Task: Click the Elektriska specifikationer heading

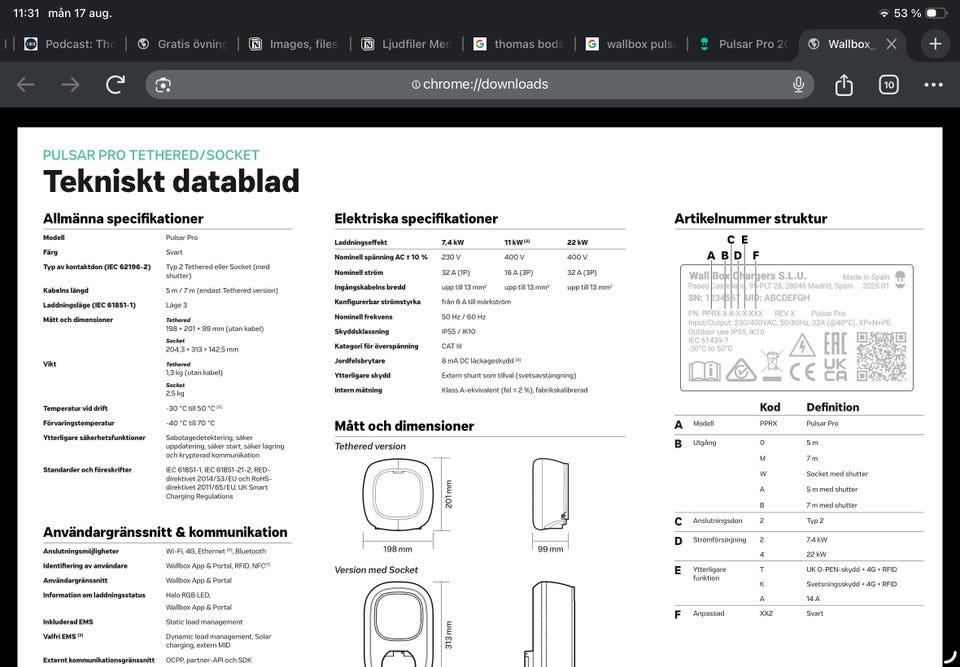Action: pos(416,219)
